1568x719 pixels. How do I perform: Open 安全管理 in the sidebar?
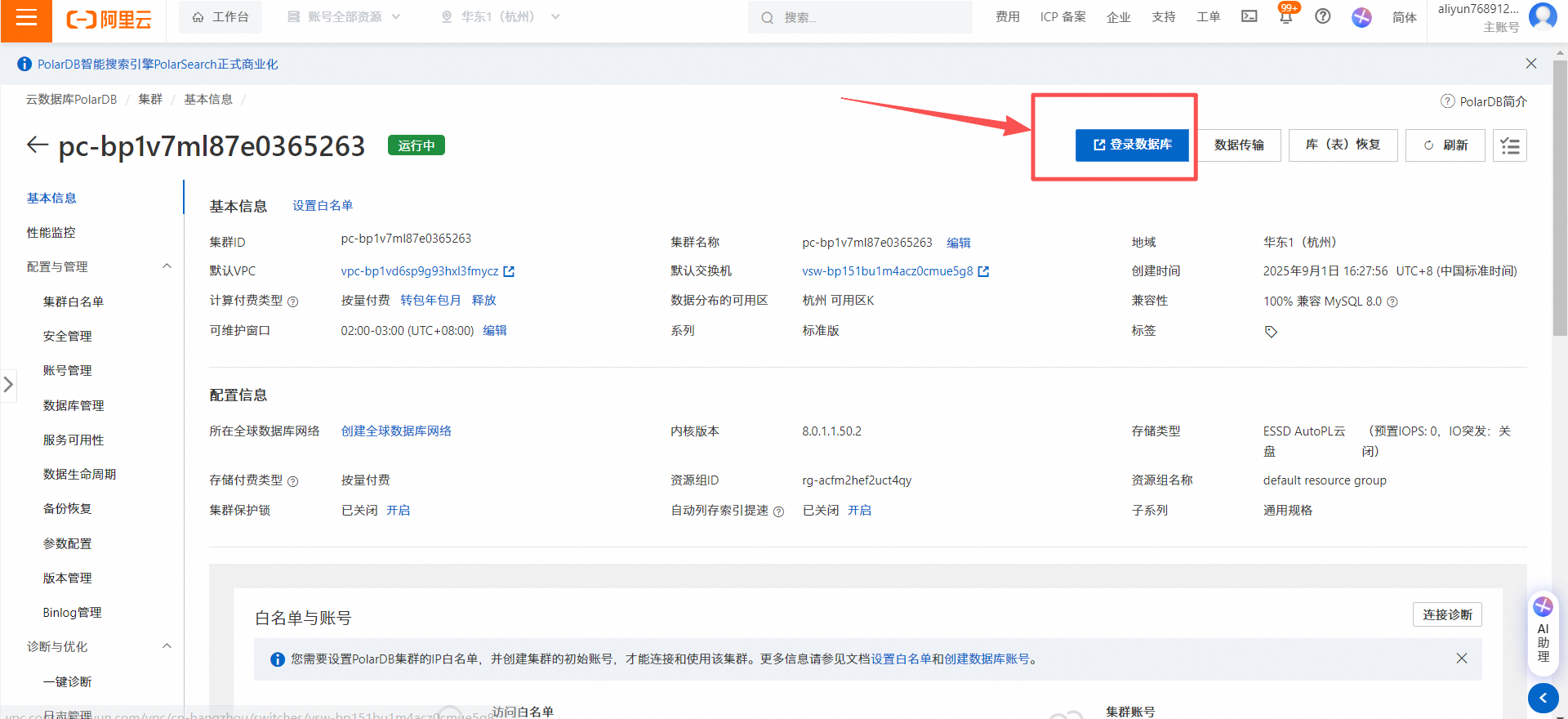[x=68, y=336]
